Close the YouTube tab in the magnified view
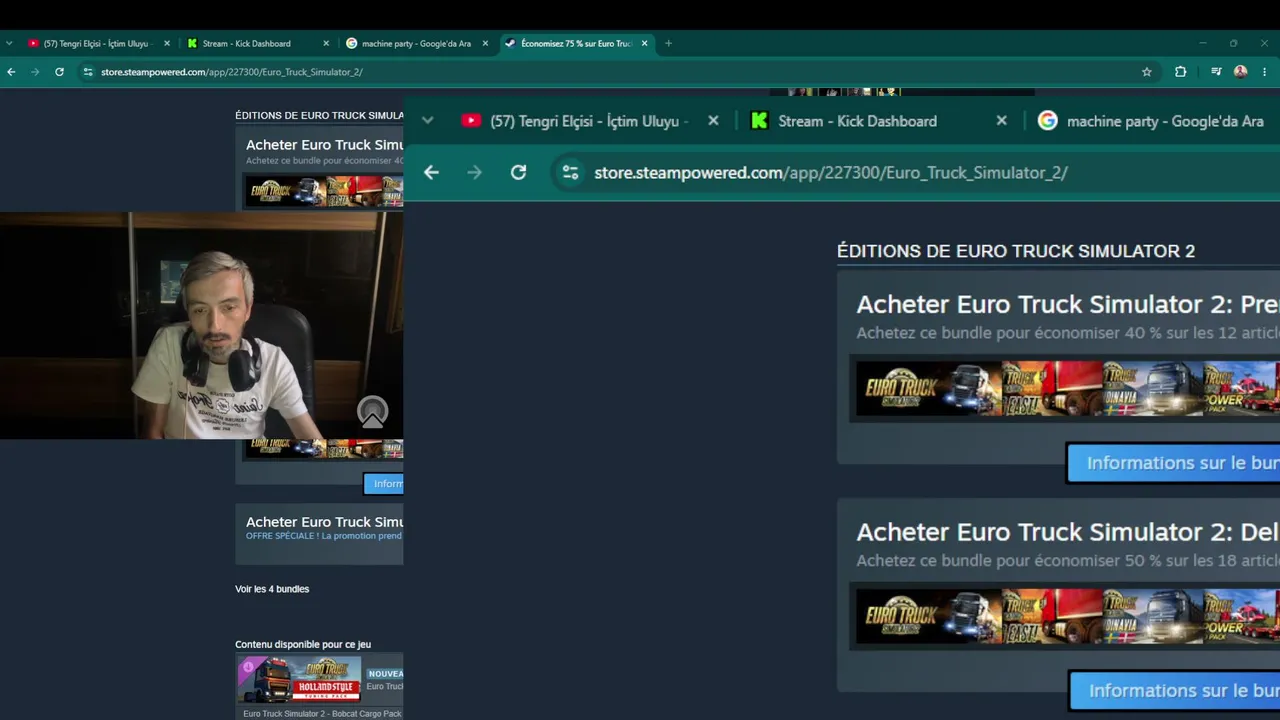The height and width of the screenshot is (720, 1280). click(x=713, y=121)
